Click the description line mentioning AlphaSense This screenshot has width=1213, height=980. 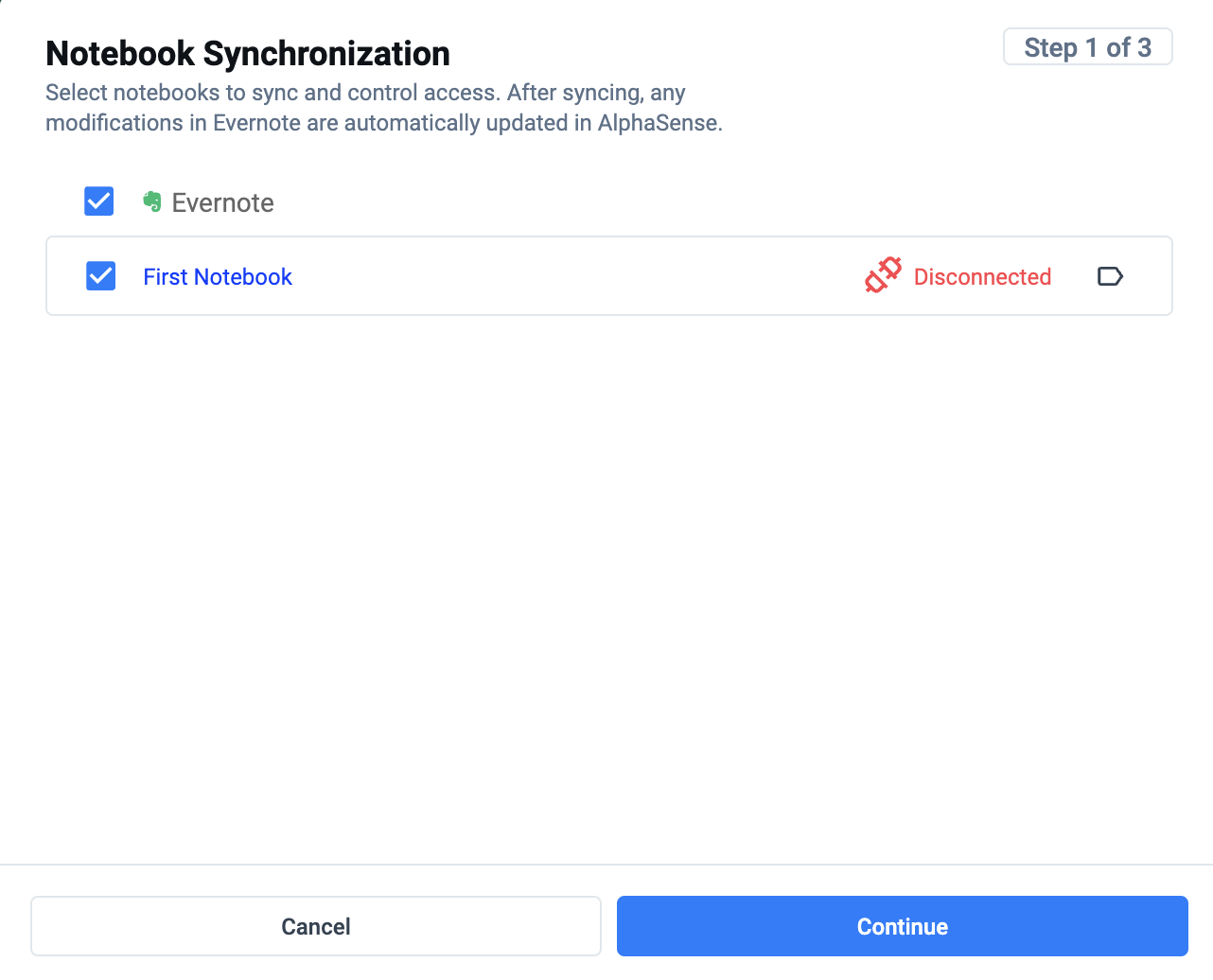pyautogui.click(x=383, y=123)
